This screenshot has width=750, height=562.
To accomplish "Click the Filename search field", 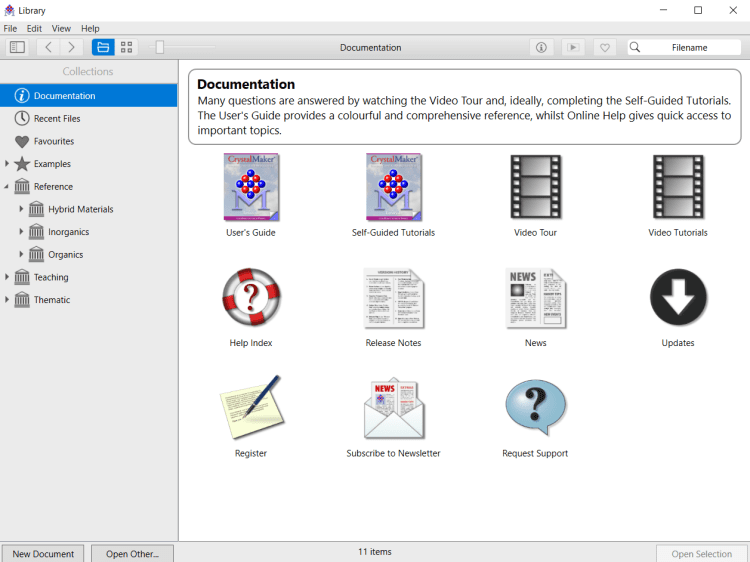I will pyautogui.click(x=684, y=47).
